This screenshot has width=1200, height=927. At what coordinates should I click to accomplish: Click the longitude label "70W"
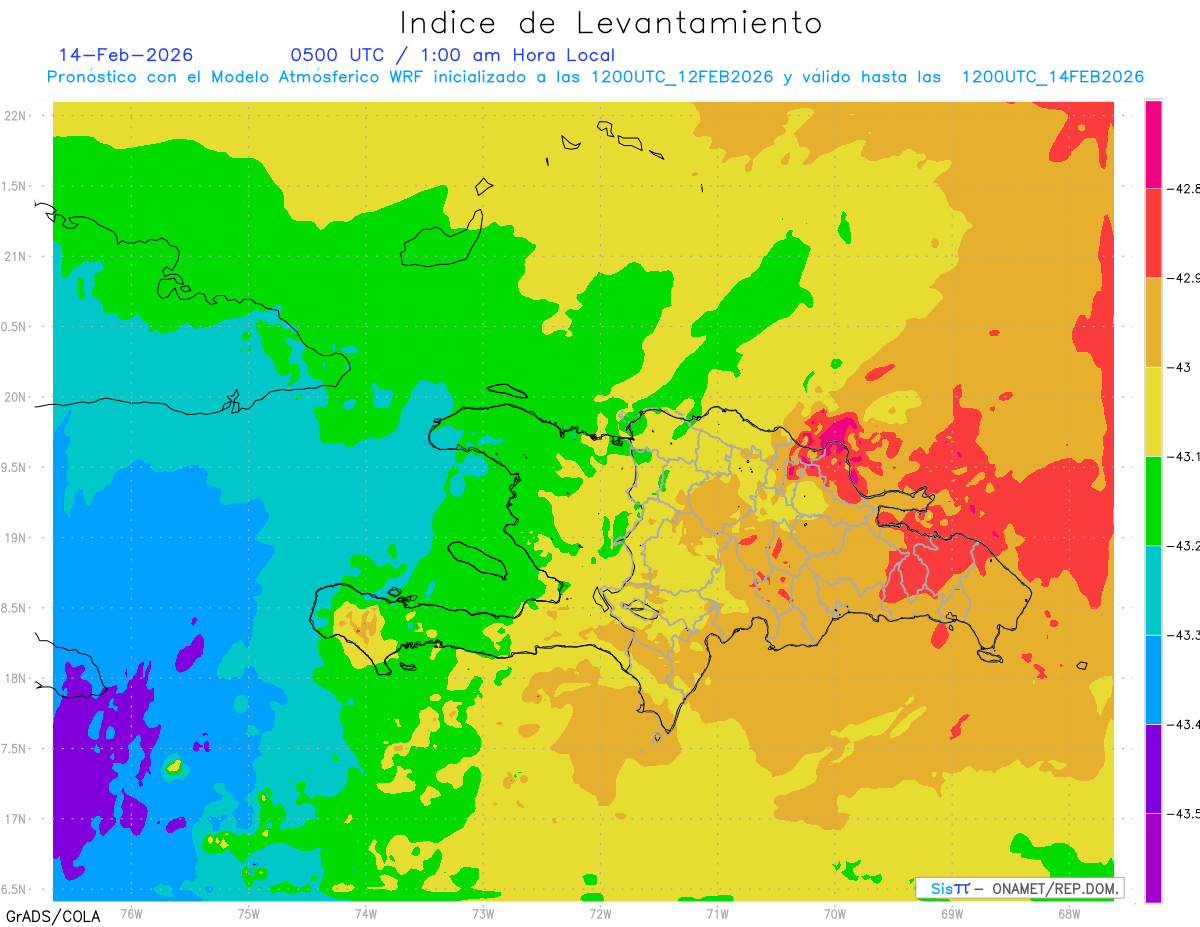pyautogui.click(x=834, y=912)
